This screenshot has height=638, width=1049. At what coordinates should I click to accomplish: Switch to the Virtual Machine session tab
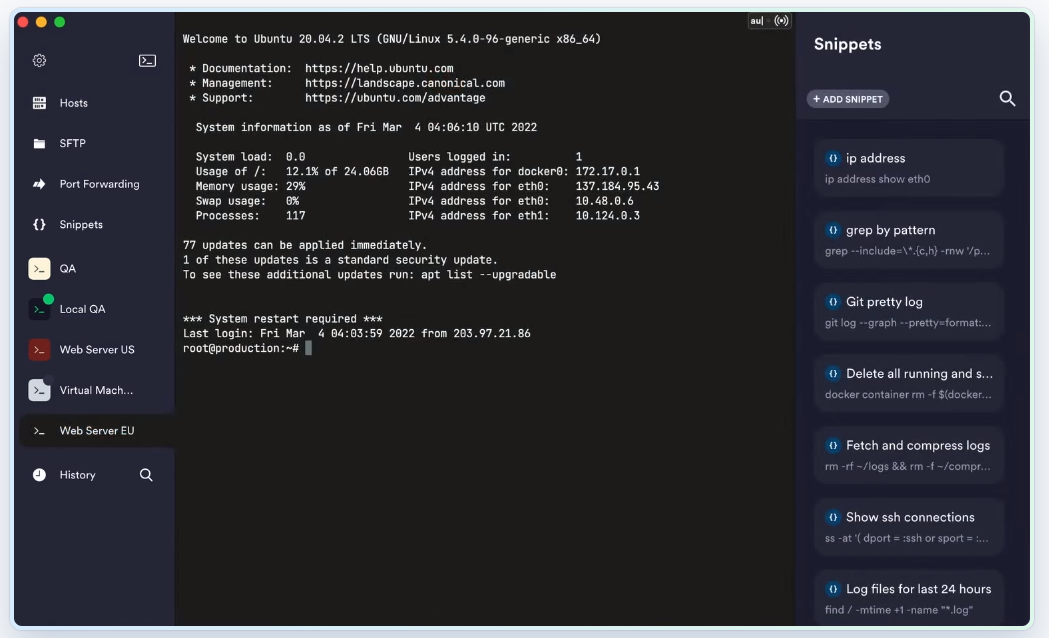tap(95, 391)
